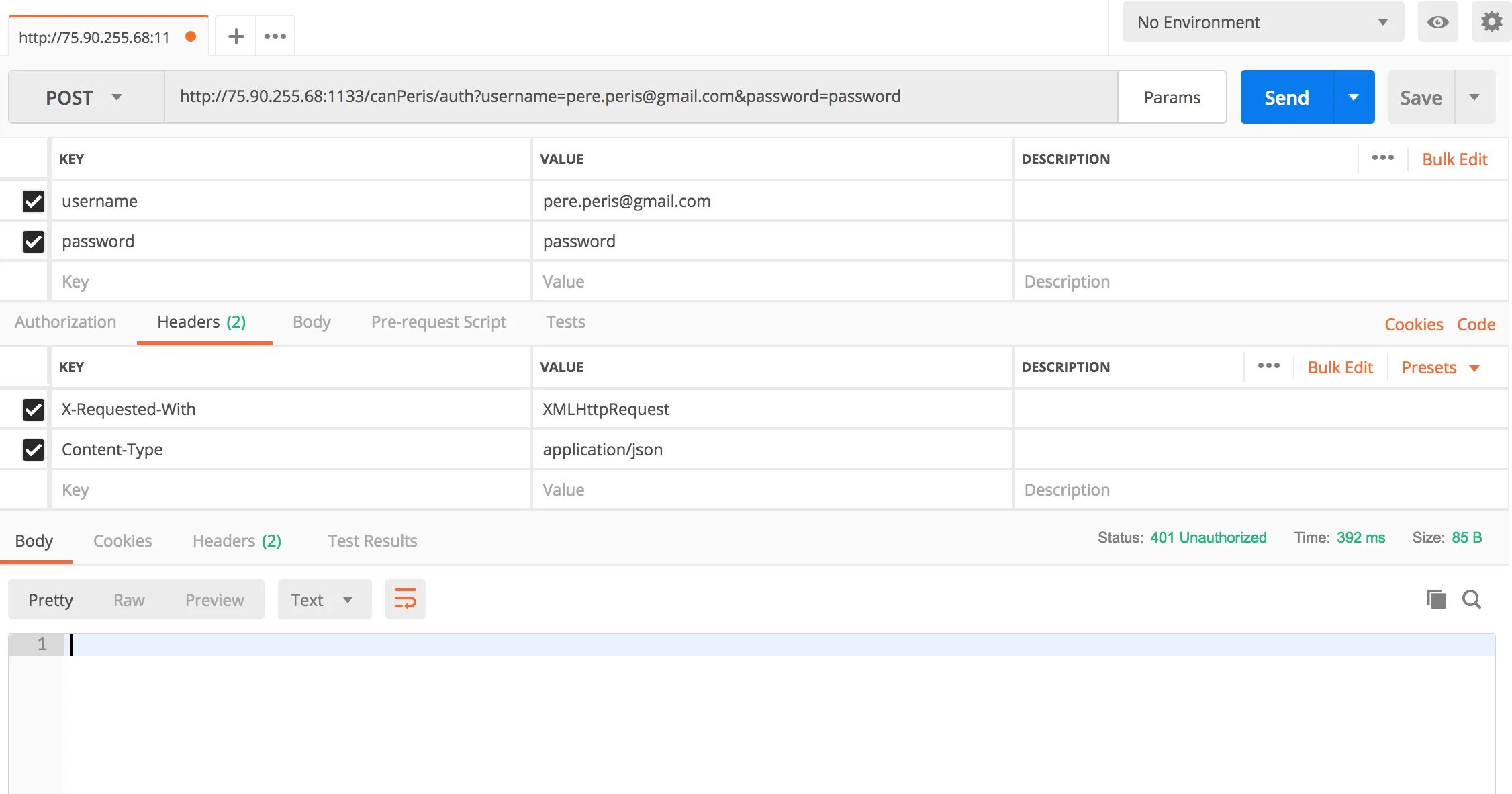This screenshot has height=794, width=1512.
Task: Open the Test Results response tab
Action: [x=372, y=541]
